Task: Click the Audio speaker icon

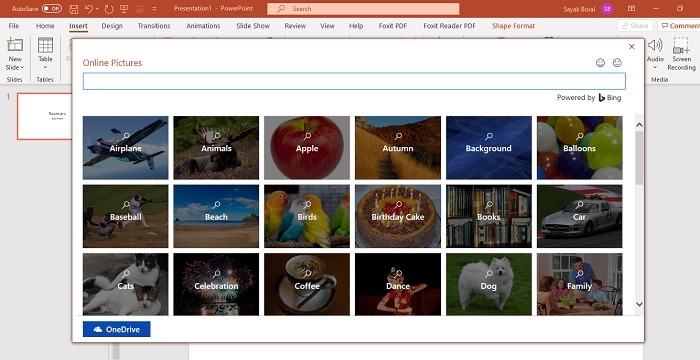Action: [x=655, y=45]
